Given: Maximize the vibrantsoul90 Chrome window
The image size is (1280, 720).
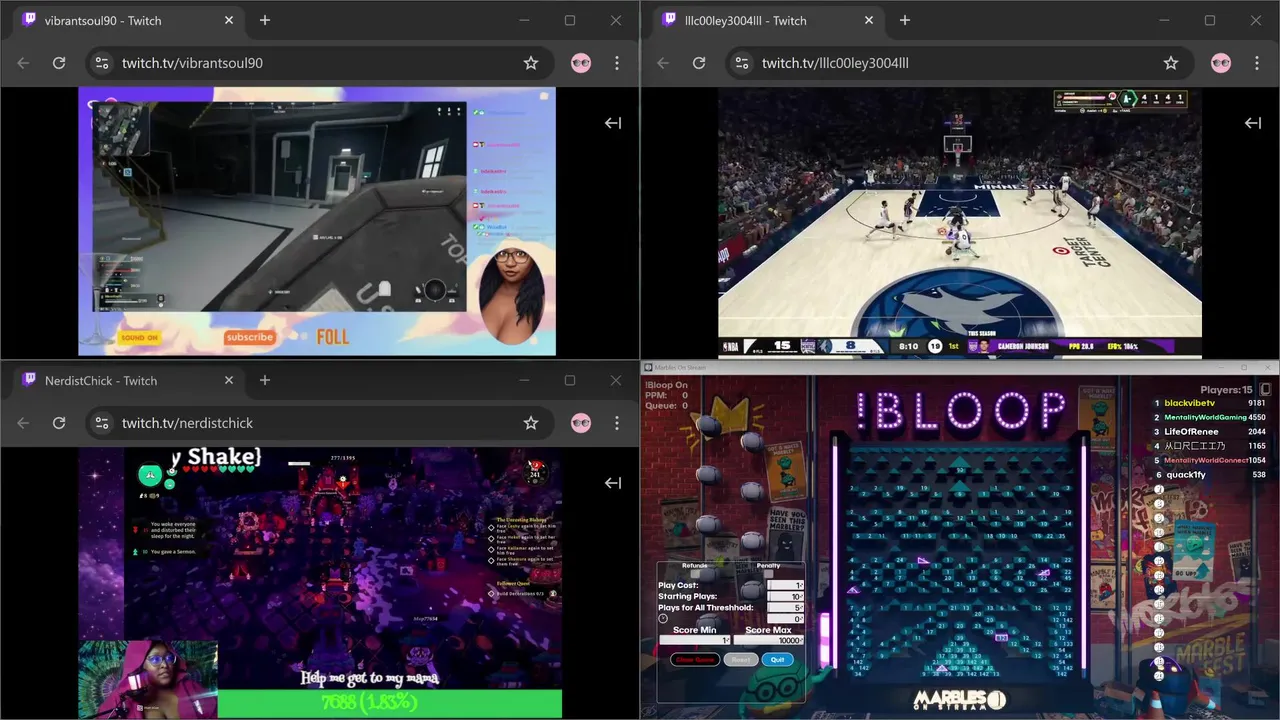Looking at the screenshot, I should click(x=570, y=20).
